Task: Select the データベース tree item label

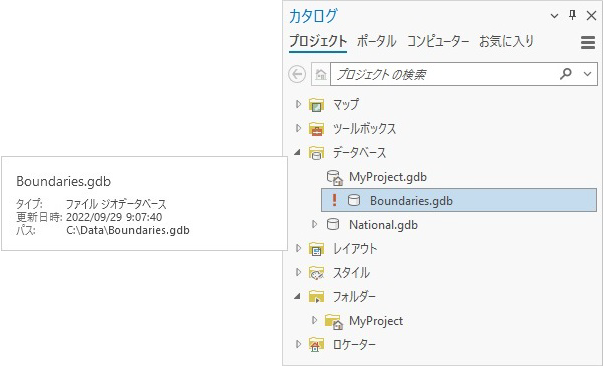Action: (359, 153)
